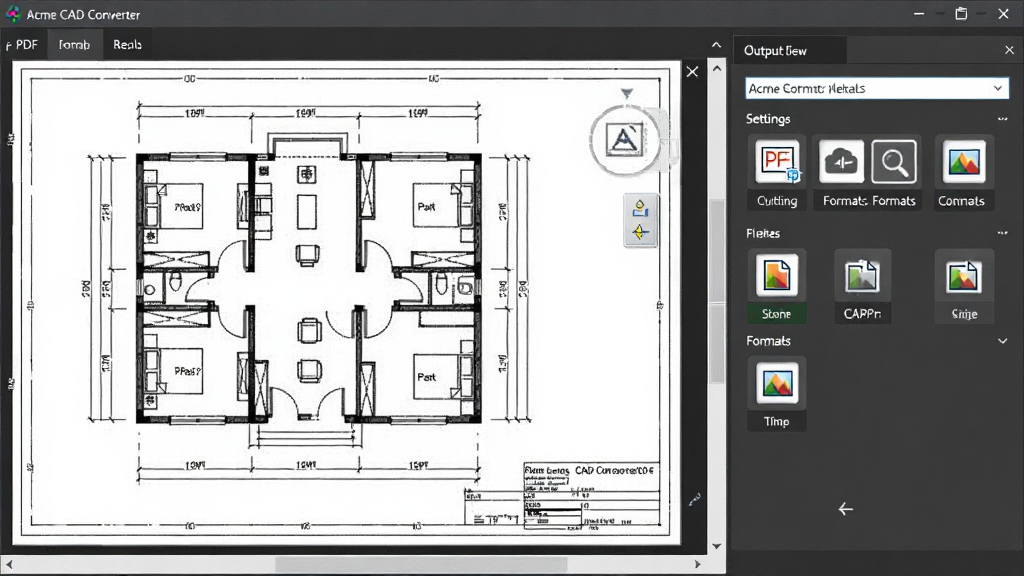Click the circular text annotation tool
Viewport: 1024px width, 576px height.
[x=624, y=140]
